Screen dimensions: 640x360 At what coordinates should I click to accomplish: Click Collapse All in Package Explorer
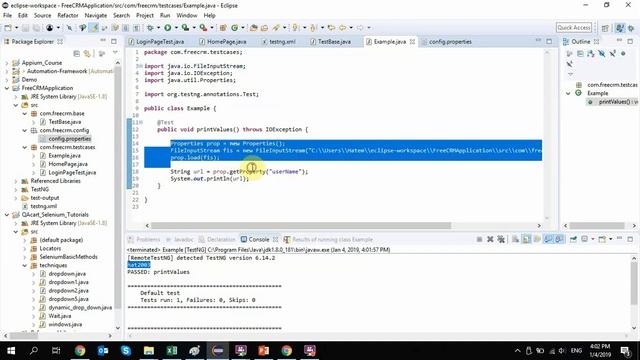tap(76, 53)
